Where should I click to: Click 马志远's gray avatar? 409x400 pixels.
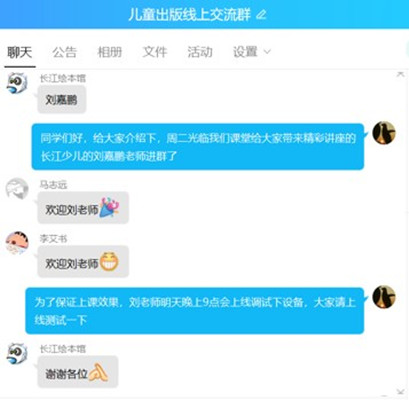tap(17, 189)
